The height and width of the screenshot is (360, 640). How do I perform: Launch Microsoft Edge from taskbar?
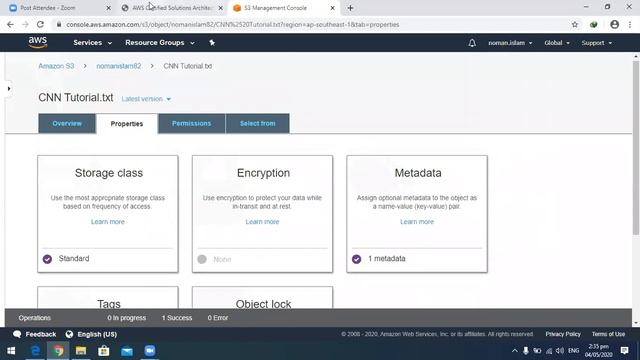(36, 351)
